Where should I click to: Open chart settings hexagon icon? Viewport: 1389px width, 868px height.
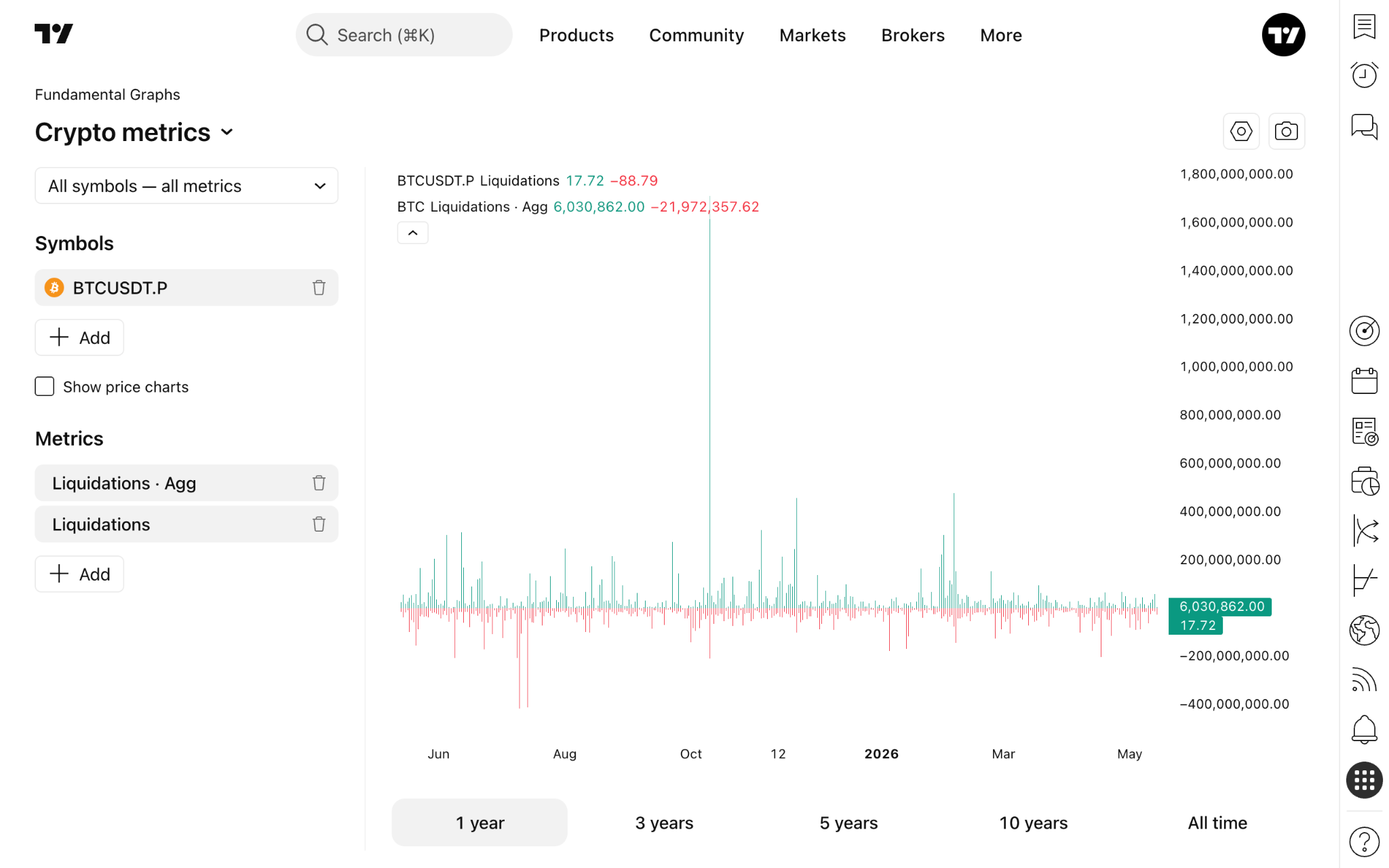coord(1240,131)
